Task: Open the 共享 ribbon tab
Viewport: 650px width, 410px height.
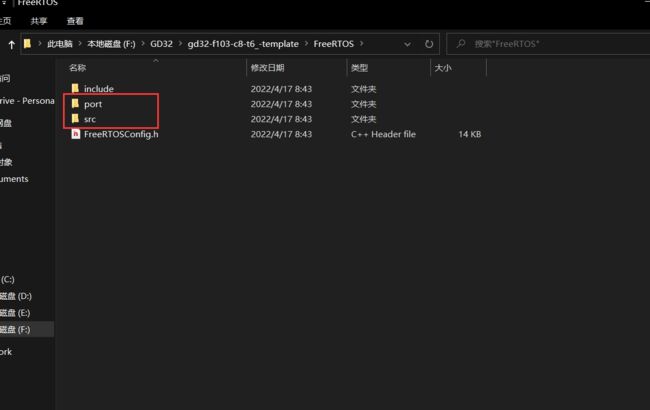Action: (x=39, y=21)
